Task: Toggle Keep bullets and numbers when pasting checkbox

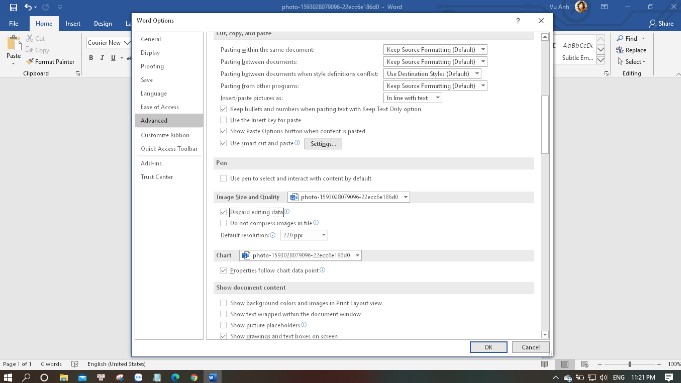Action: click(x=223, y=109)
